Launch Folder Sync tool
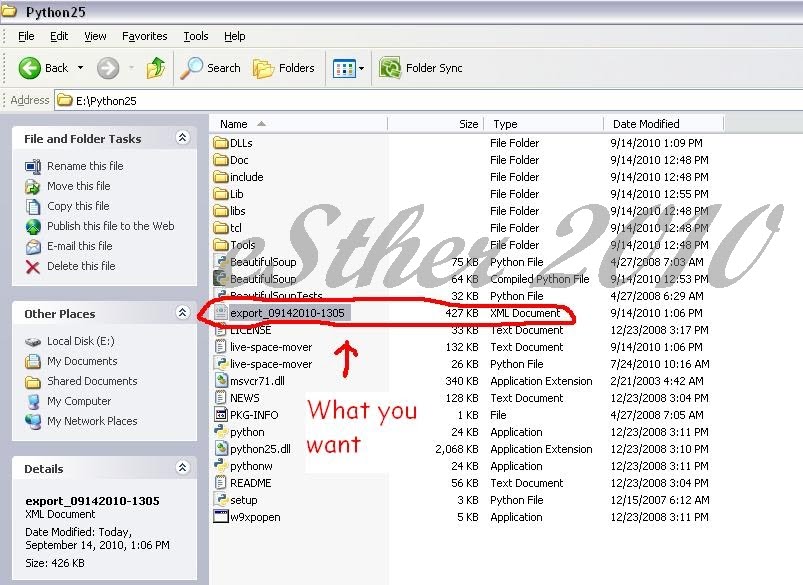This screenshot has width=803, height=585. pos(420,68)
